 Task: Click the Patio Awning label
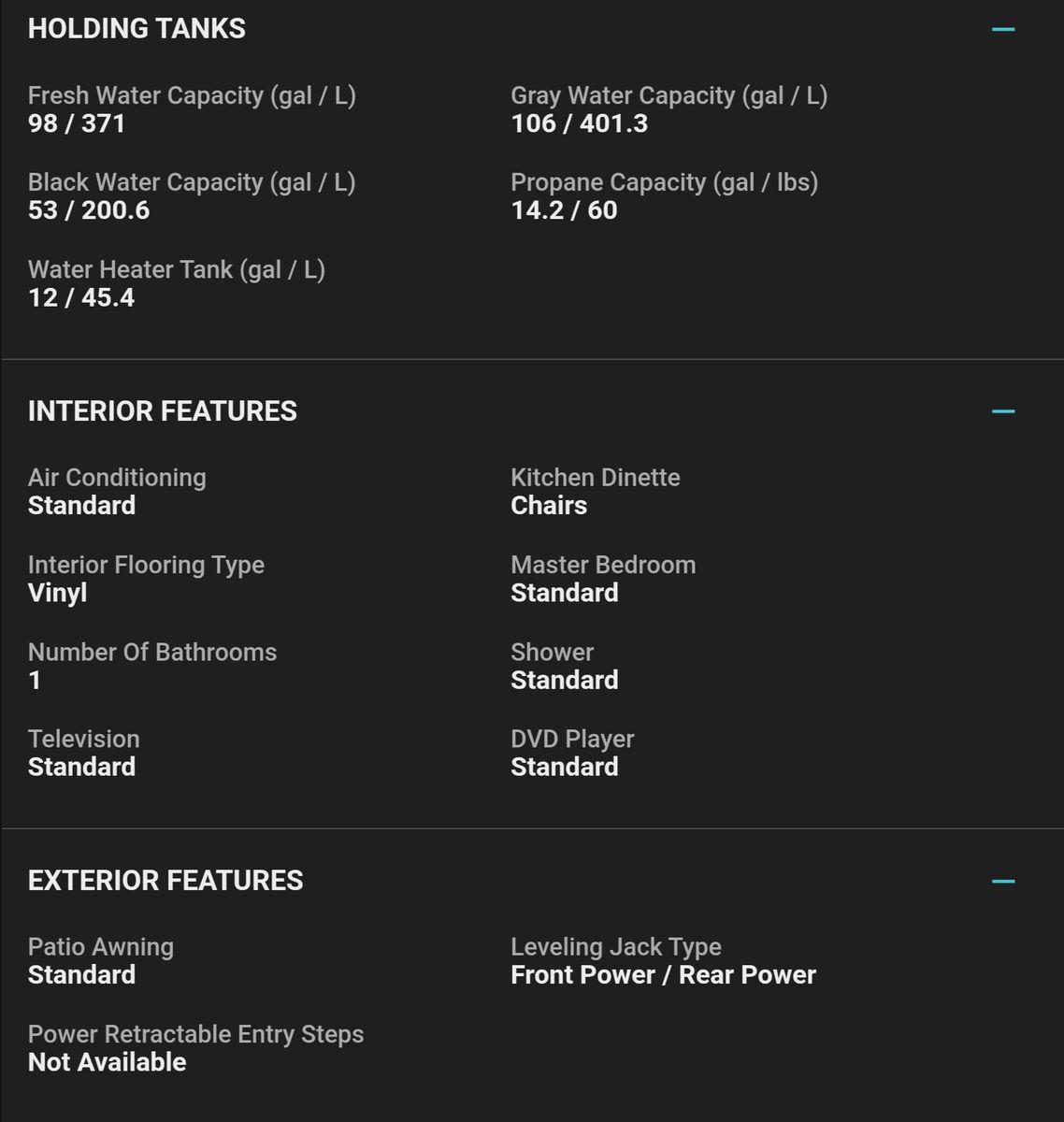pos(101,947)
